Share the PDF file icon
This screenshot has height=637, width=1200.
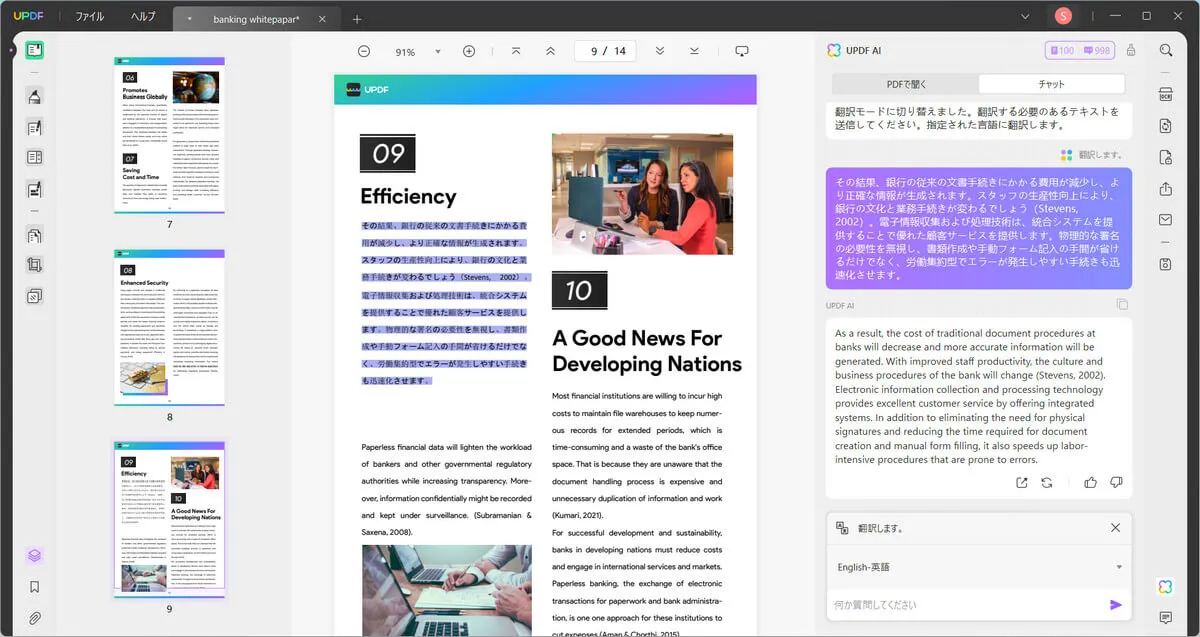(x=1166, y=189)
